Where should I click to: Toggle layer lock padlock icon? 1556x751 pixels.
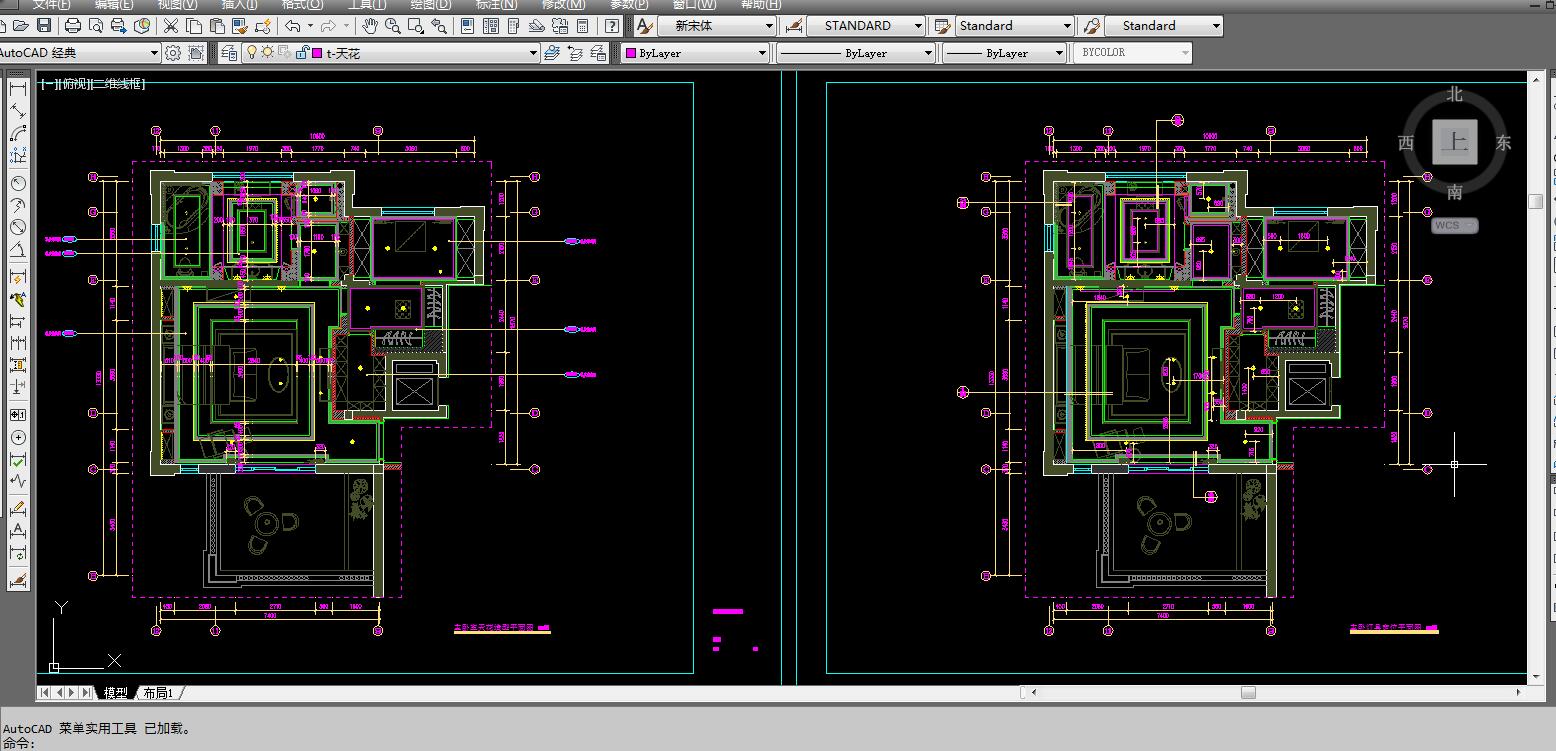[301, 53]
